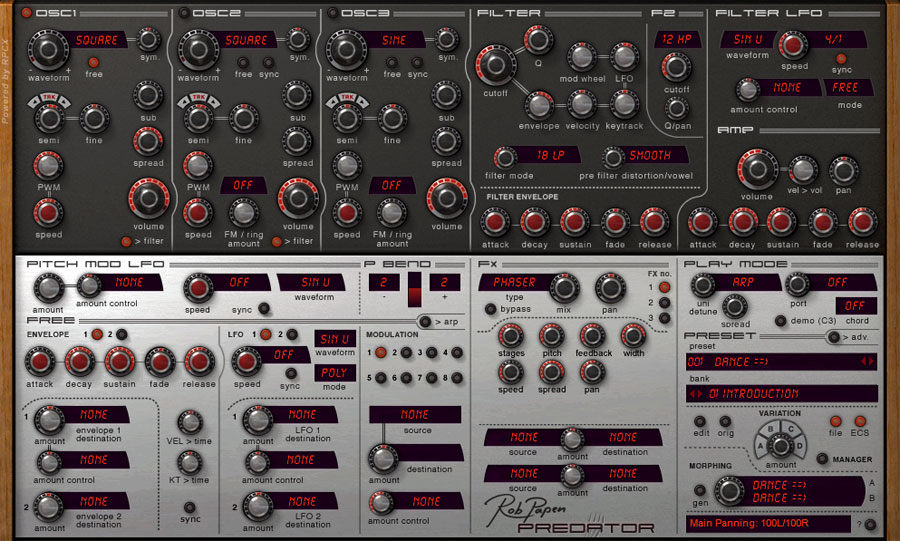This screenshot has height=541, width=900.
Task: Click the OSC1 PWM knob
Action: [x=48, y=166]
